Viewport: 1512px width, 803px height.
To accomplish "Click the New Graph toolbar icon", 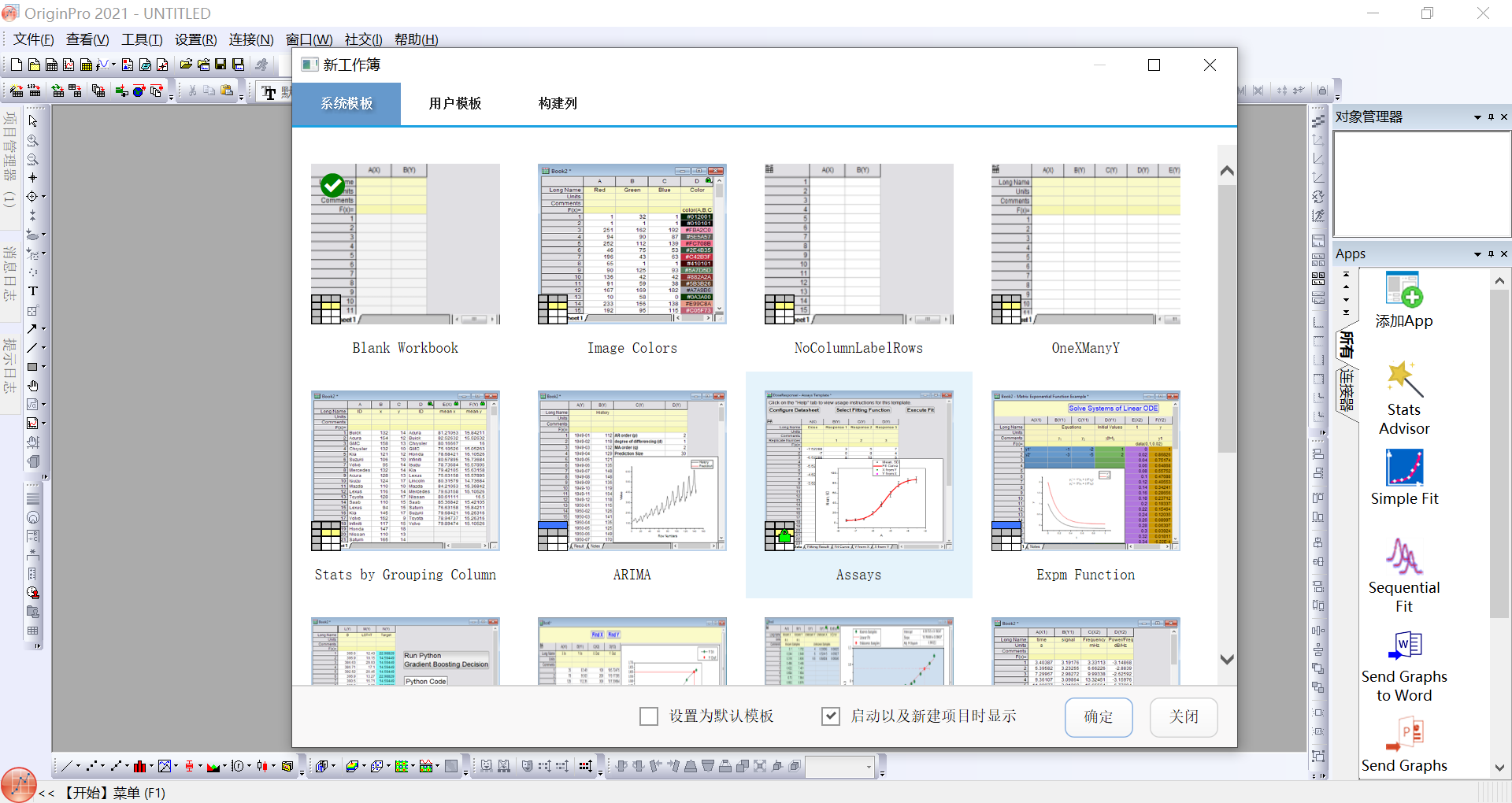I will 69,65.
